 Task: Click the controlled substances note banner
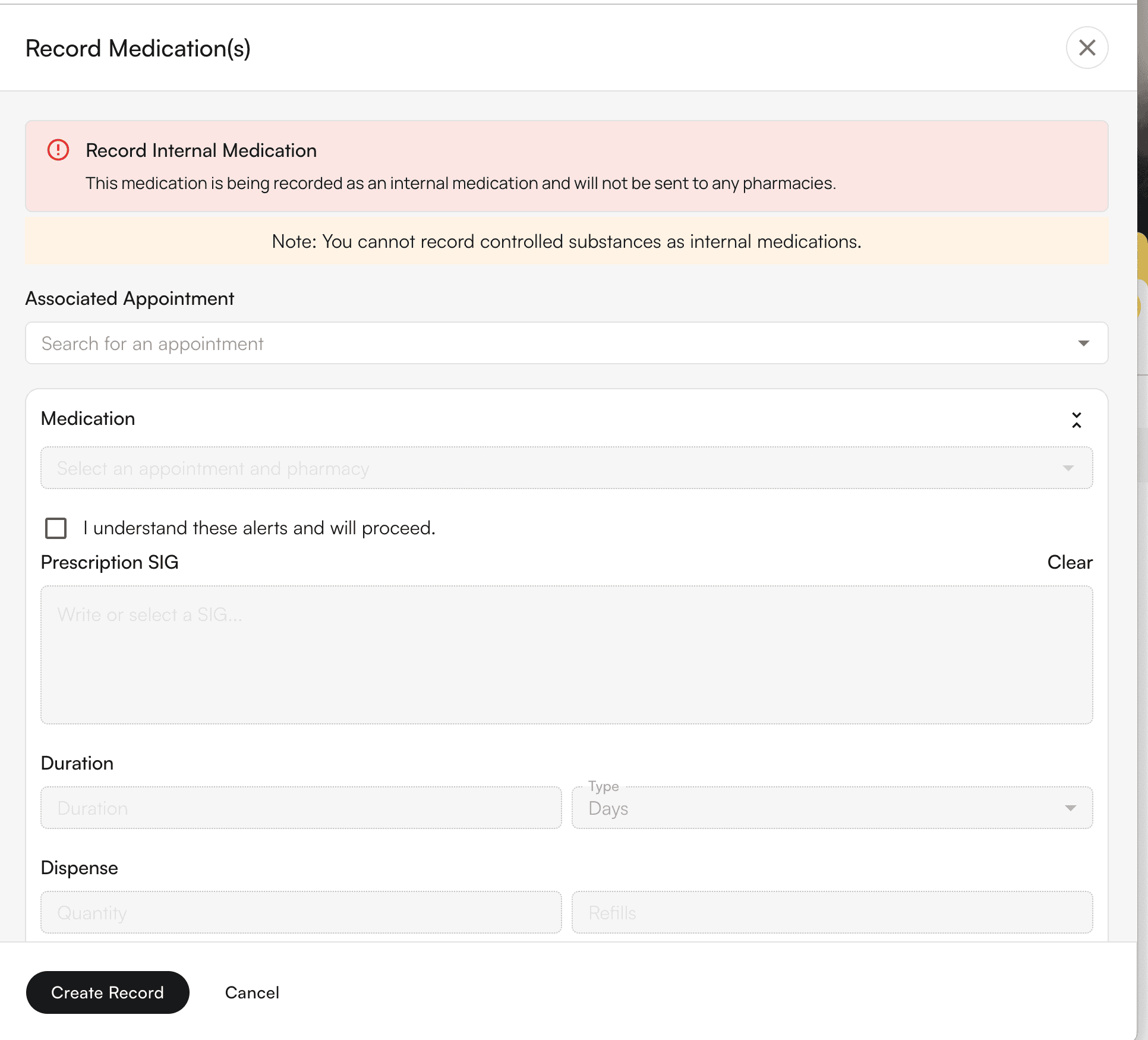point(566,242)
